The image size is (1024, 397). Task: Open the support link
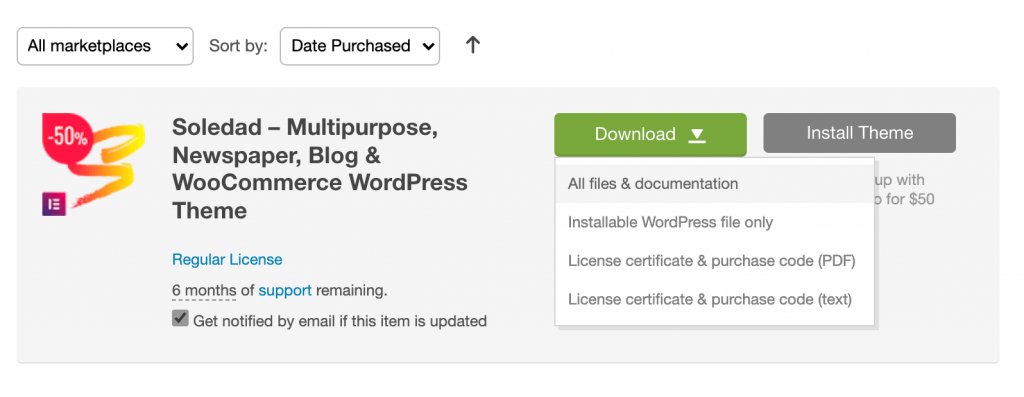click(285, 291)
